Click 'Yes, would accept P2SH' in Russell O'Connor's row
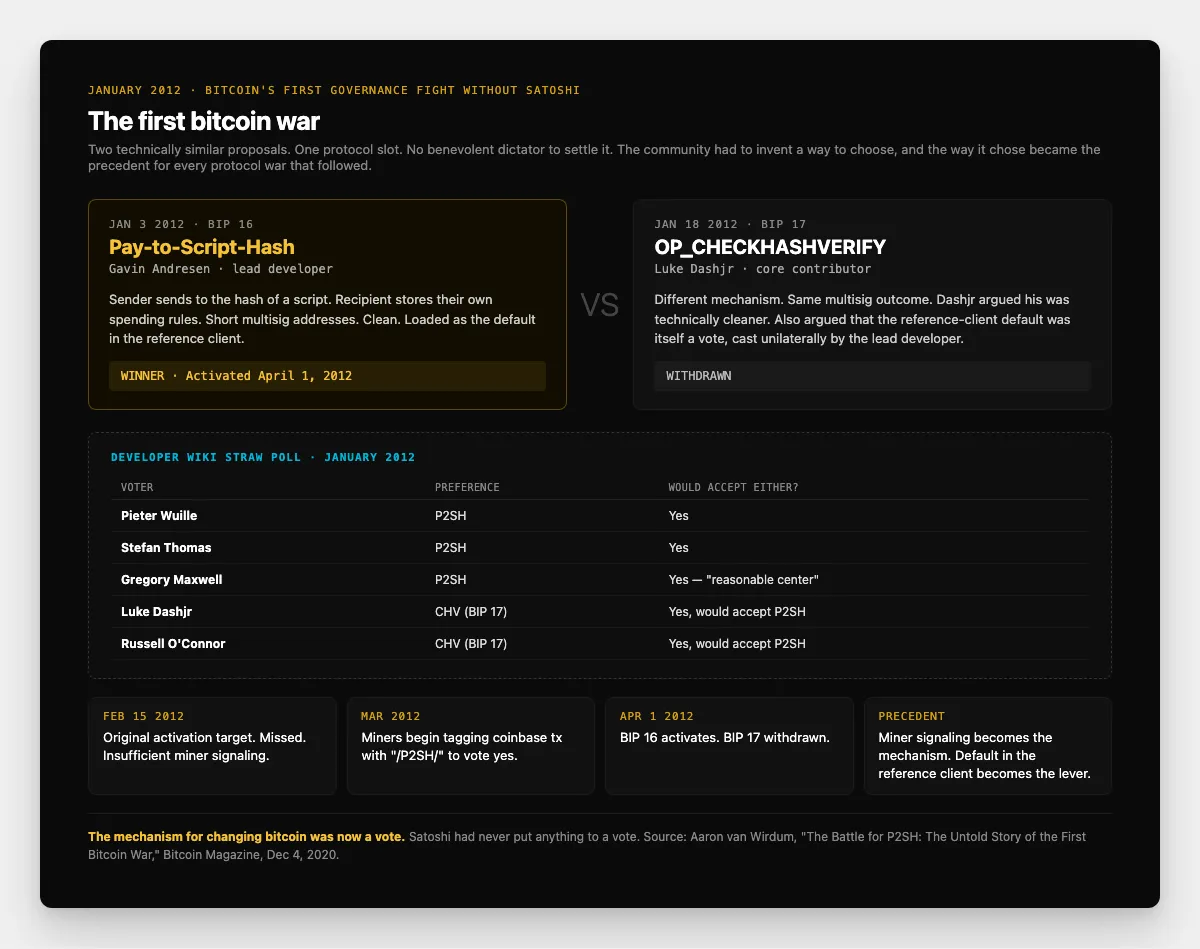Image resolution: width=1200 pixels, height=949 pixels. click(x=737, y=644)
